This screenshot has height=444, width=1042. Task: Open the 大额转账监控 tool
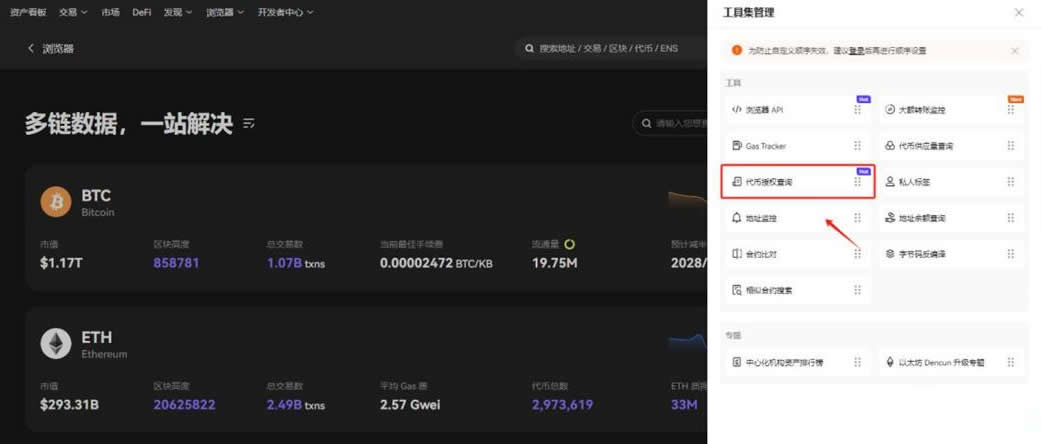click(x=921, y=110)
